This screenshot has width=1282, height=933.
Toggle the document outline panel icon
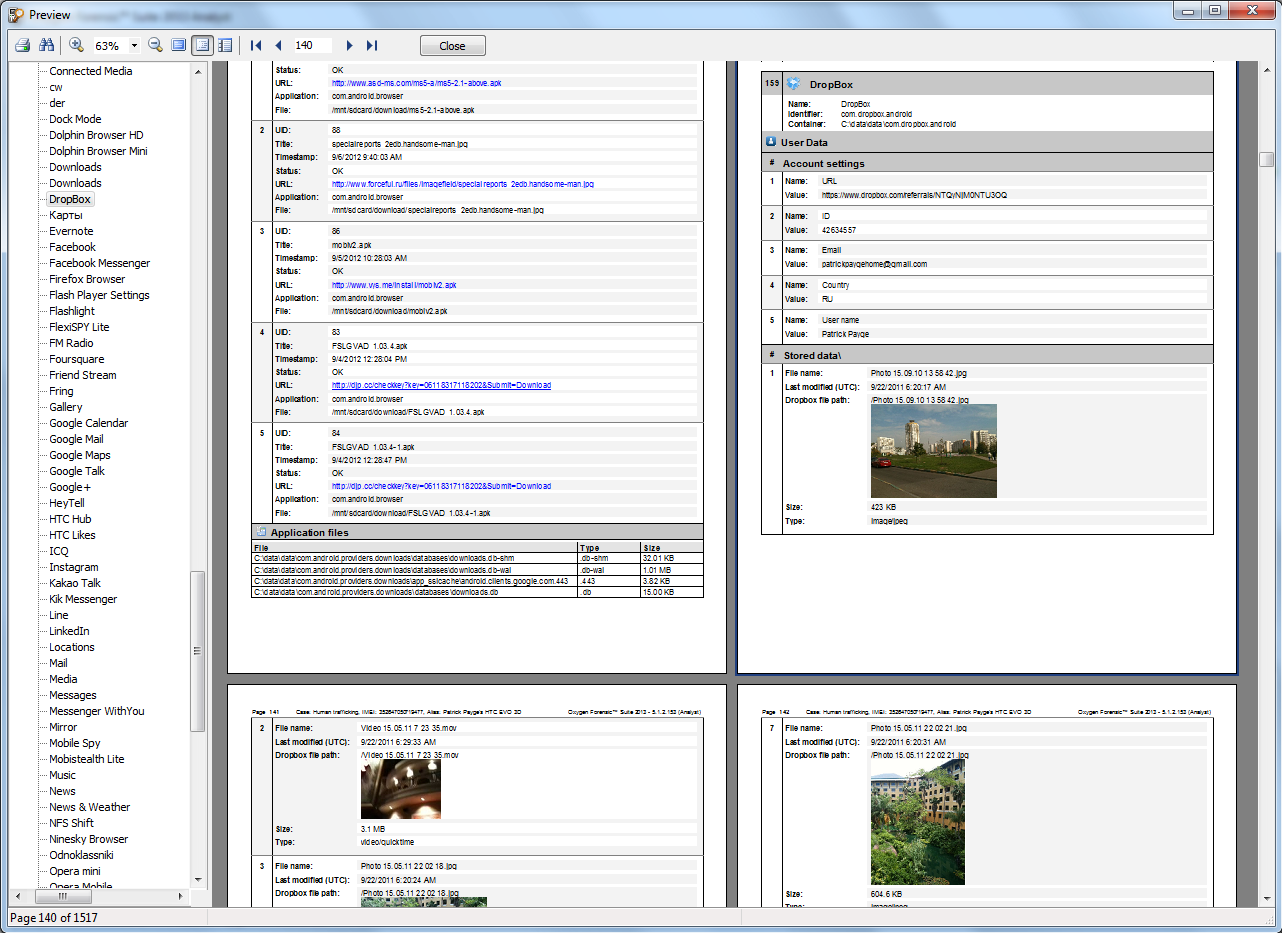[202, 45]
